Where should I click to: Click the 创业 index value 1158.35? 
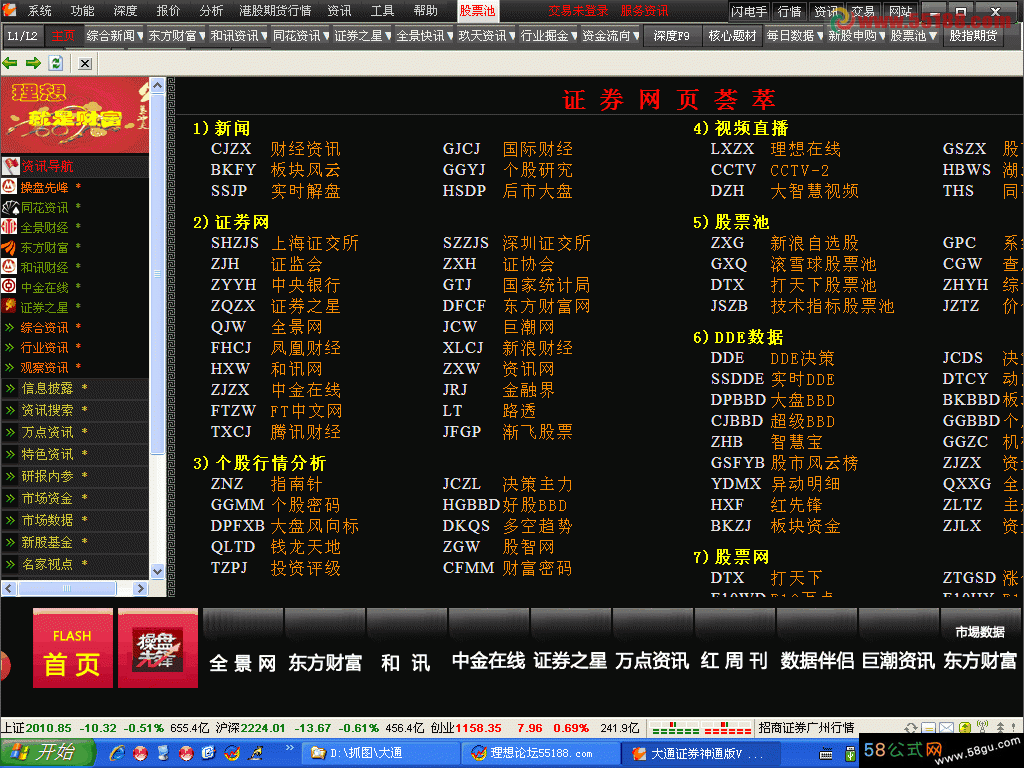[478, 728]
